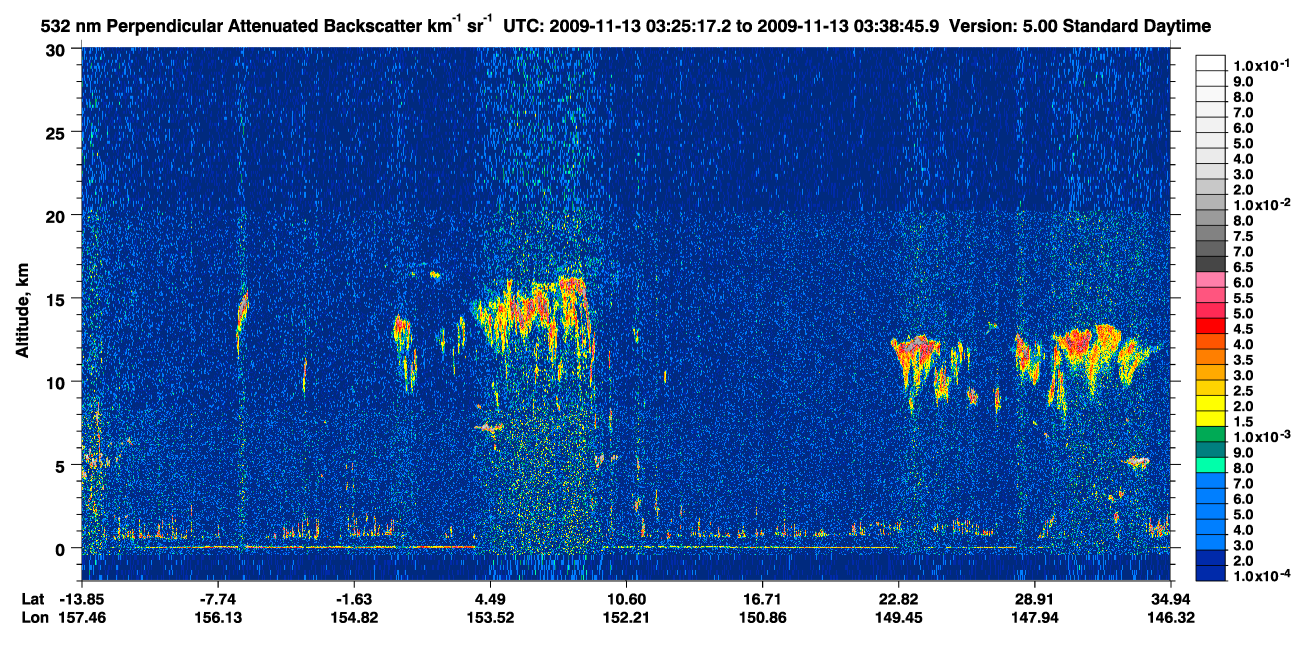Click the color scale label '1.0x10-3'
Screen dimensions: 1300x667
coord(1260,435)
